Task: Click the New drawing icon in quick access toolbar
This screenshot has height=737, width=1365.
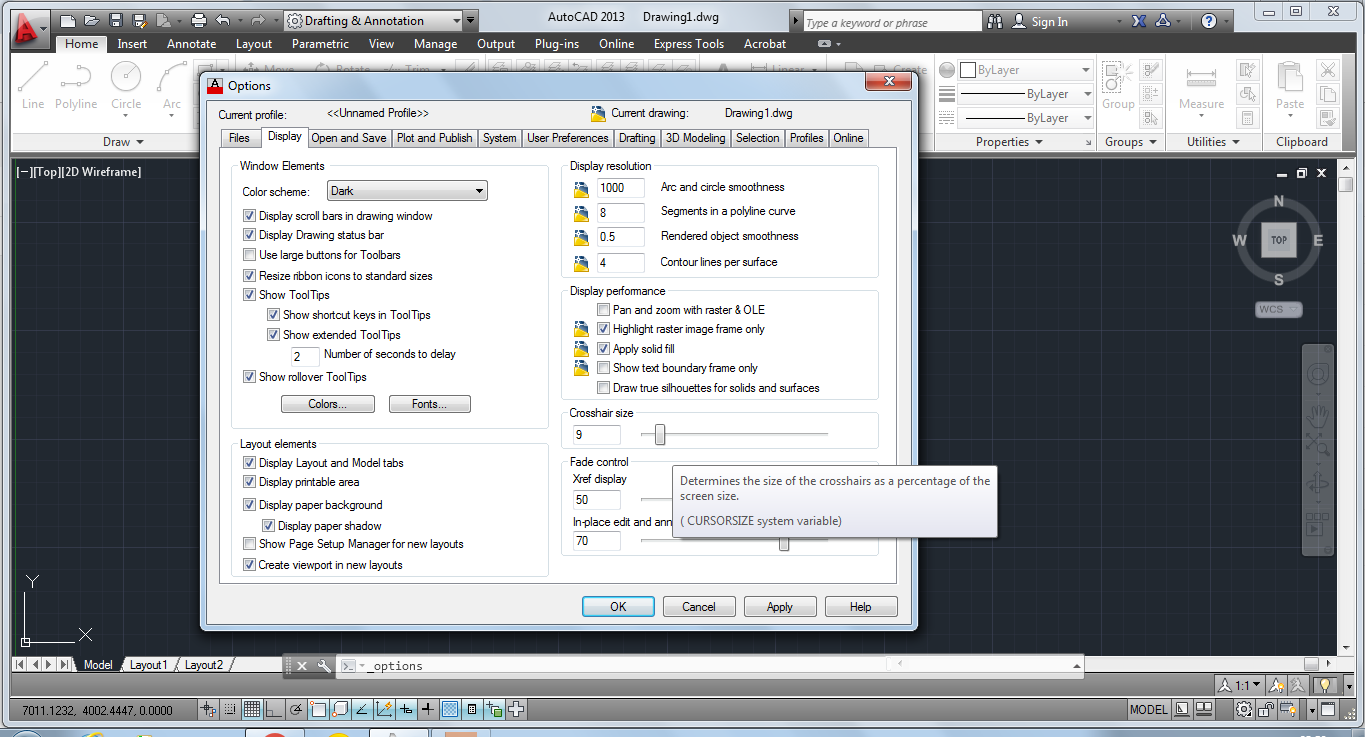Action: coord(67,21)
